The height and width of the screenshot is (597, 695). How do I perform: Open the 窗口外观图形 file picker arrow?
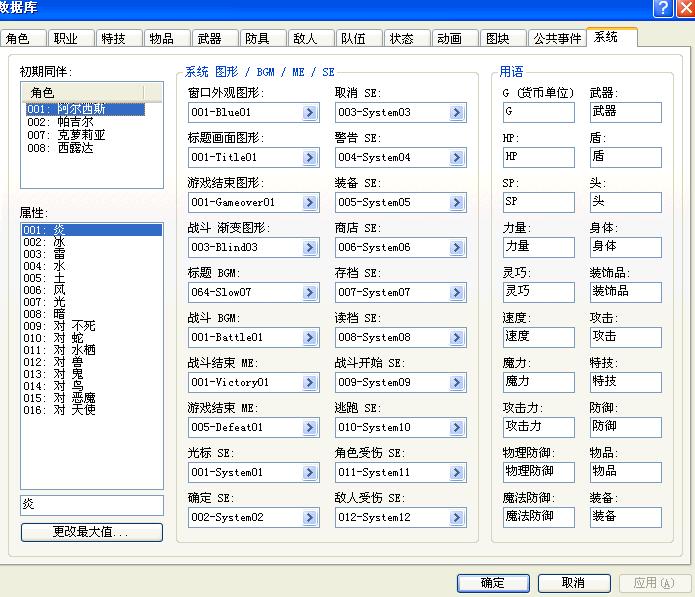[310, 113]
